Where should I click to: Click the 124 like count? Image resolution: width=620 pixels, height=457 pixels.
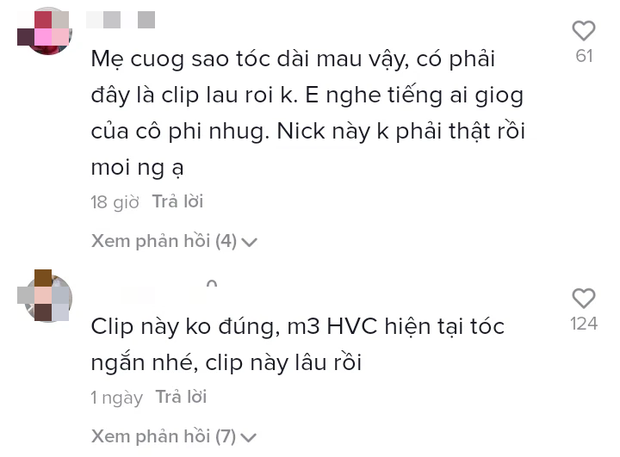click(584, 324)
